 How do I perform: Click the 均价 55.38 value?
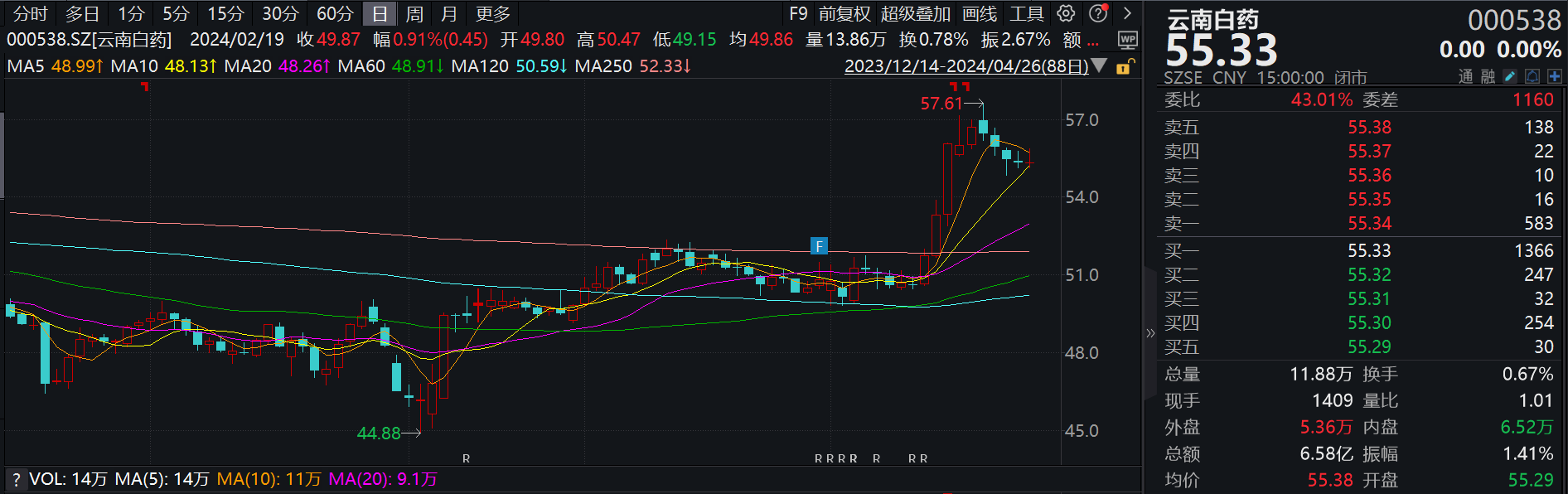coord(1330,480)
